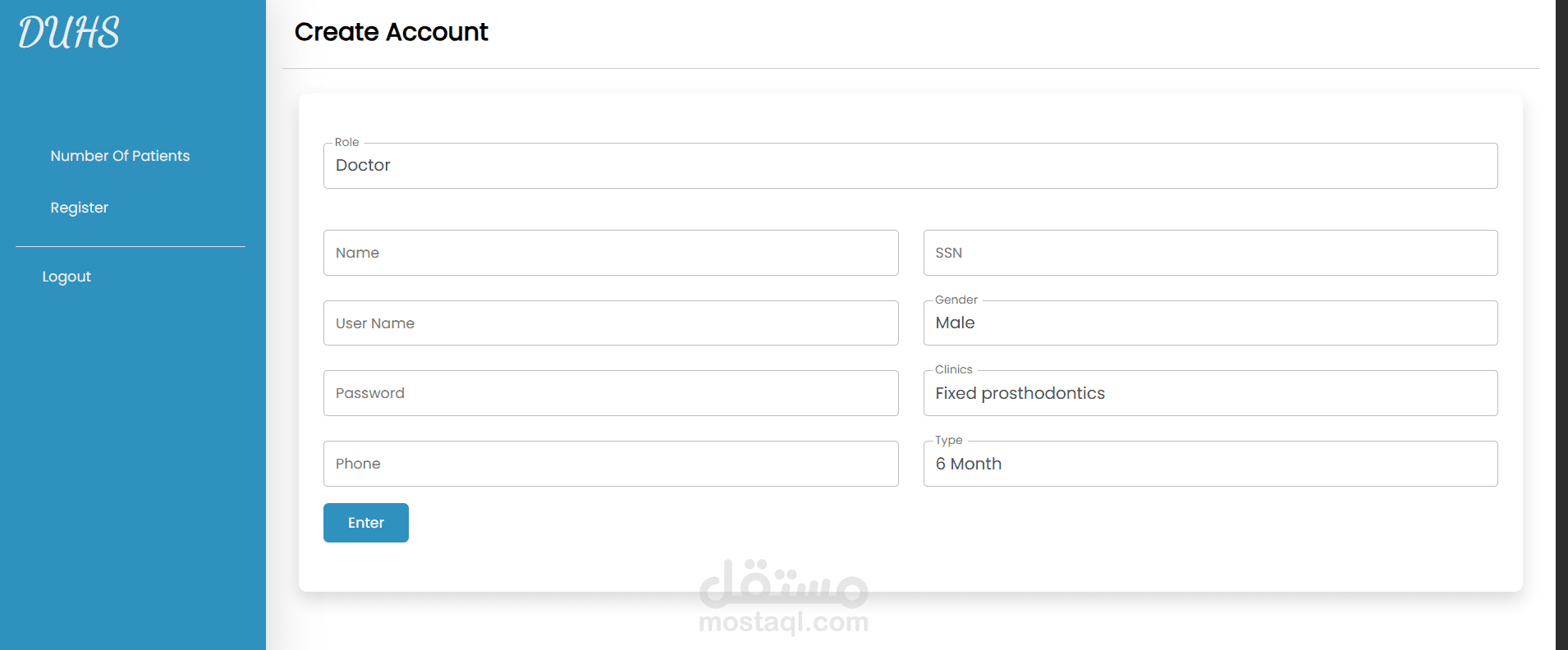Click the mostaql.com watermark text
Screen dimensions: 1568x650
pyautogui.click(x=783, y=622)
